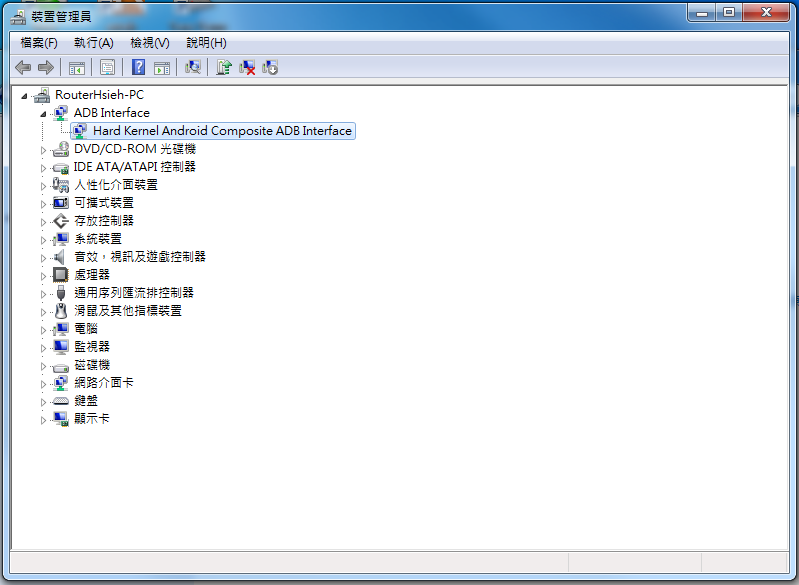799x585 pixels.
Task: Click the RouterHsieh-PC computer icon
Action: pyautogui.click(x=42, y=95)
